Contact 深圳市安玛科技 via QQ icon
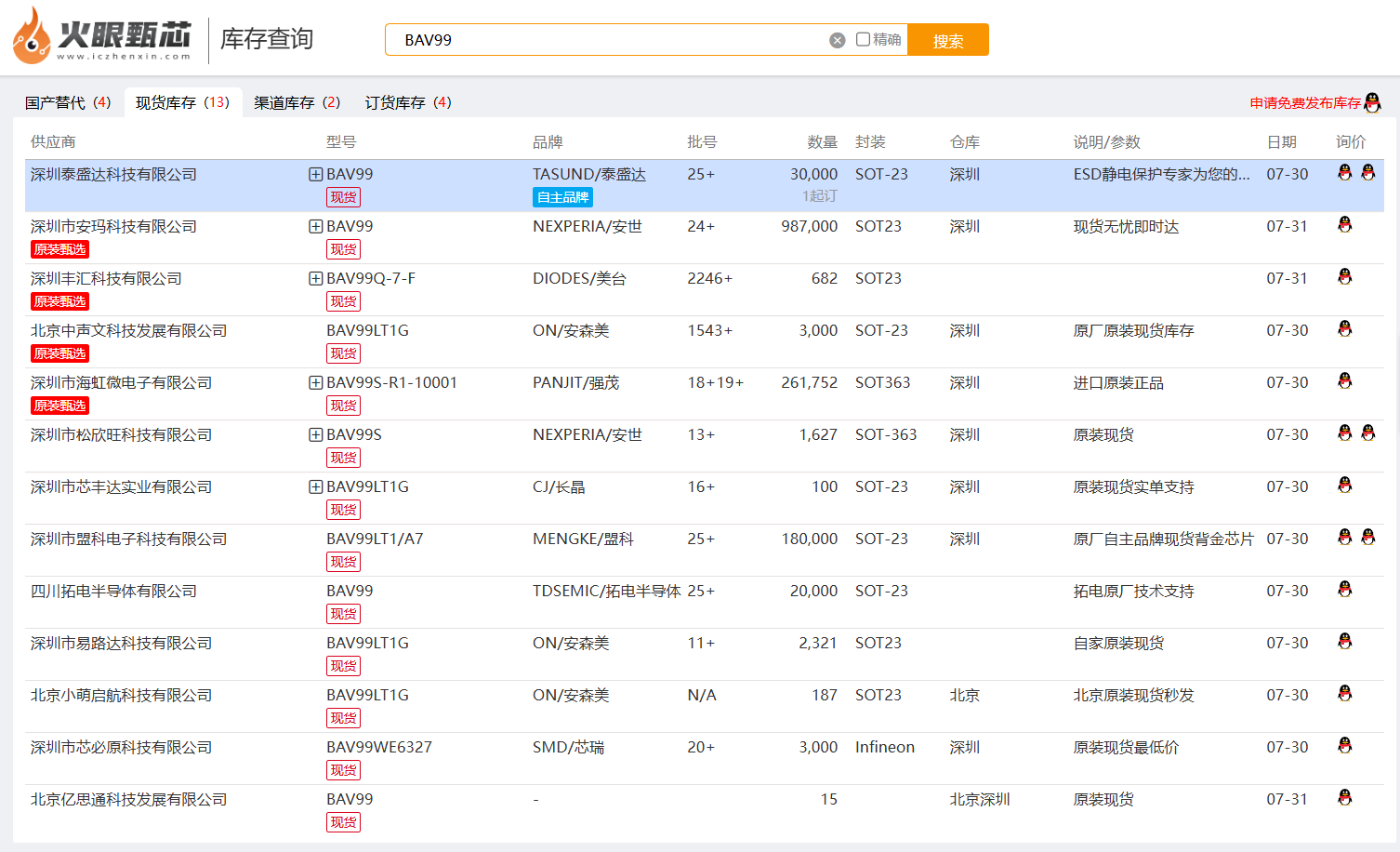Image resolution: width=1400 pixels, height=852 pixels. pos(1344,224)
